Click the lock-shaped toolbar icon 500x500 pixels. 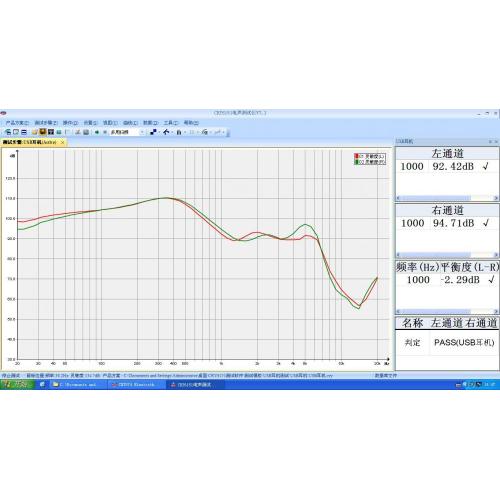click(x=179, y=132)
